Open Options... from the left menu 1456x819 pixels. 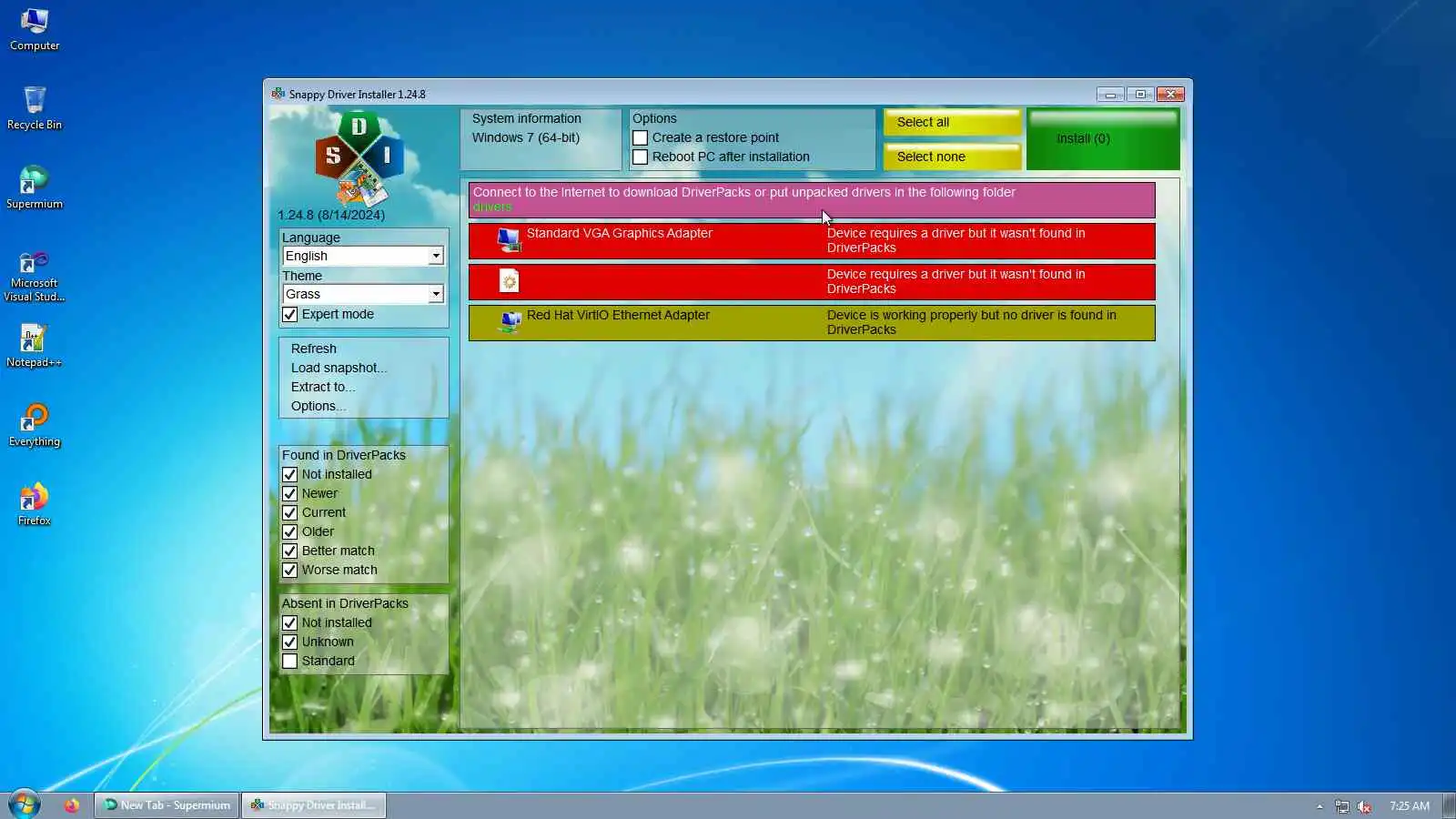318,407
